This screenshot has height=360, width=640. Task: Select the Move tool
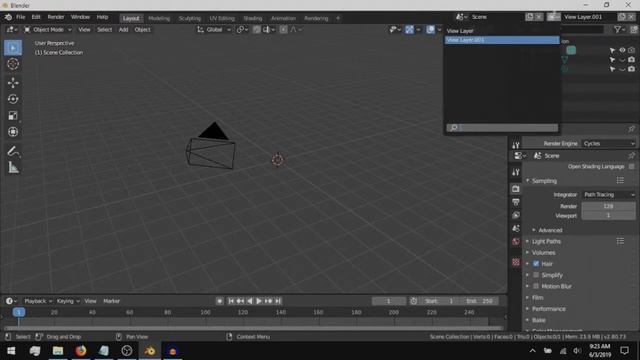(x=13, y=83)
